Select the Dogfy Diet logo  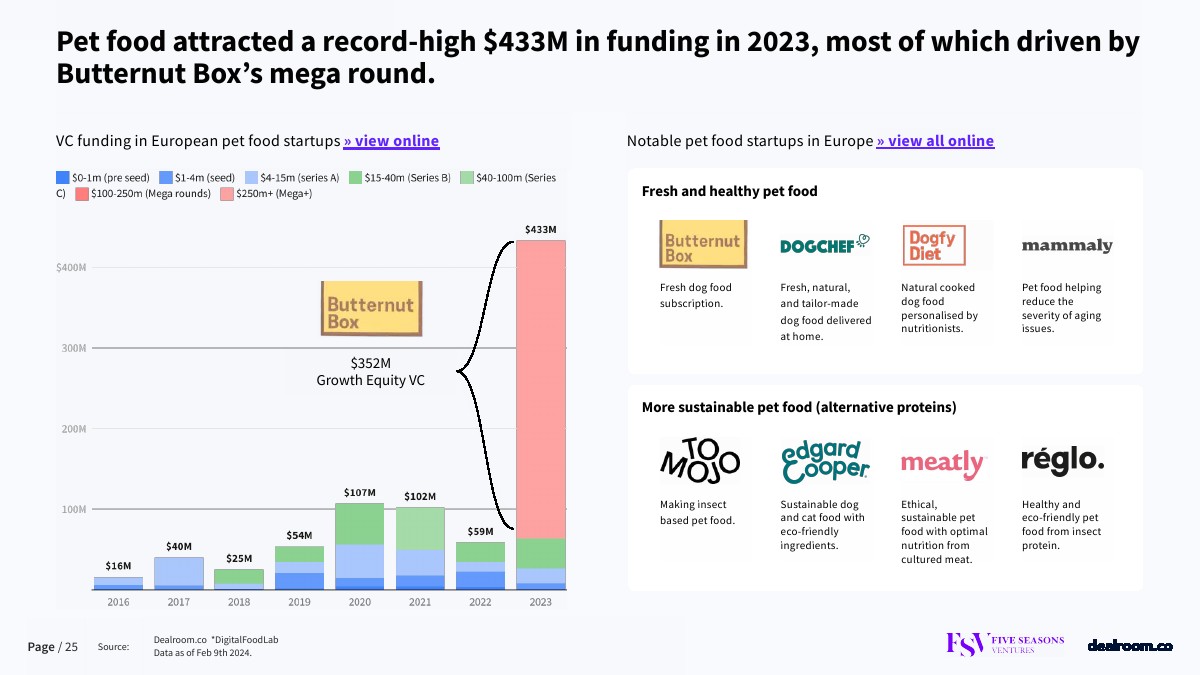point(933,246)
